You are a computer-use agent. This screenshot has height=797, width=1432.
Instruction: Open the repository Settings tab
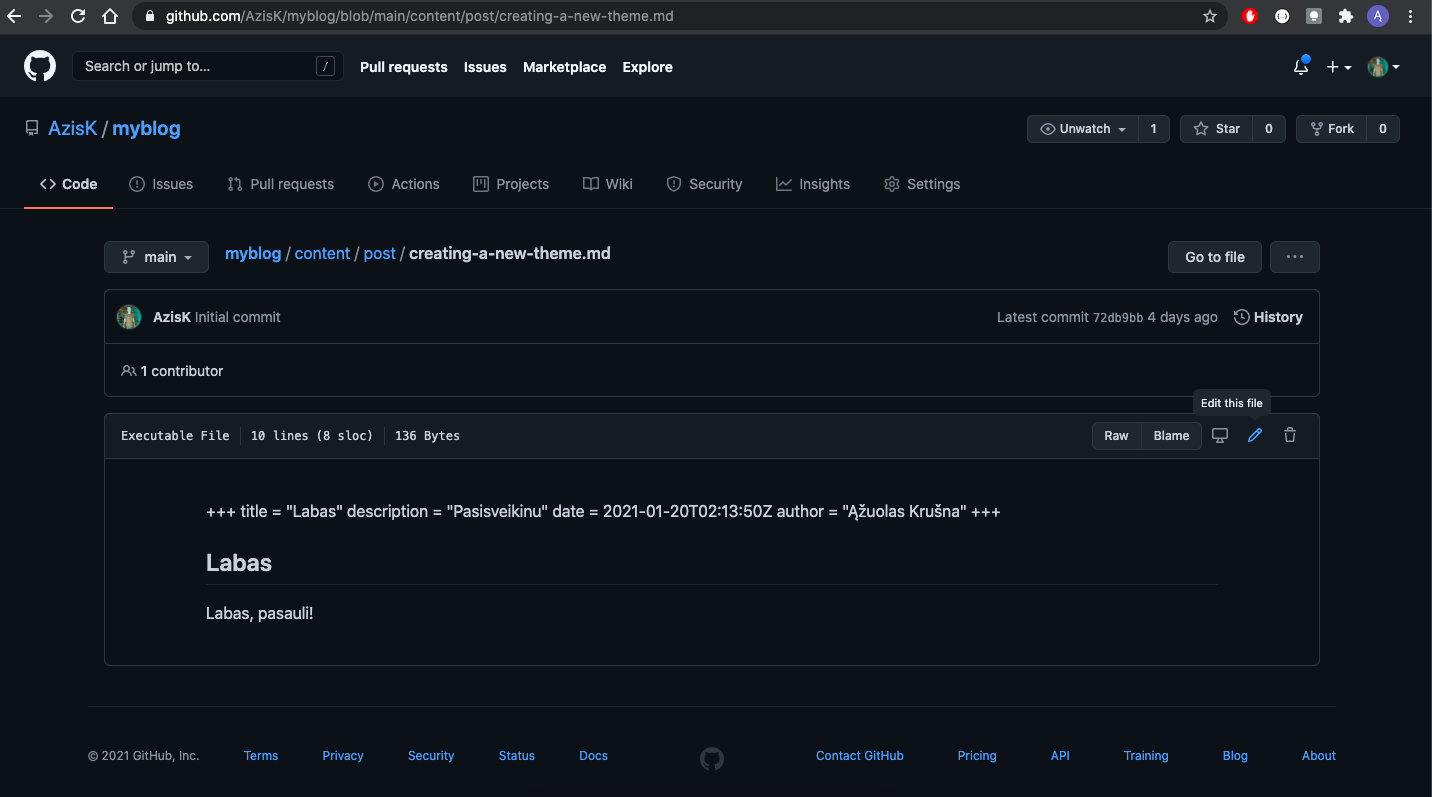[922, 184]
